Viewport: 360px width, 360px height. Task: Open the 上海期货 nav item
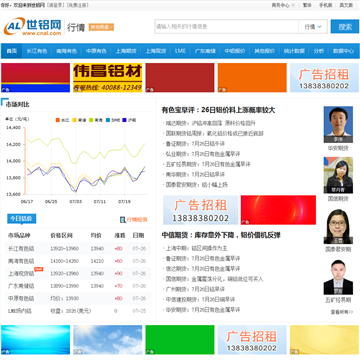tap(126, 51)
